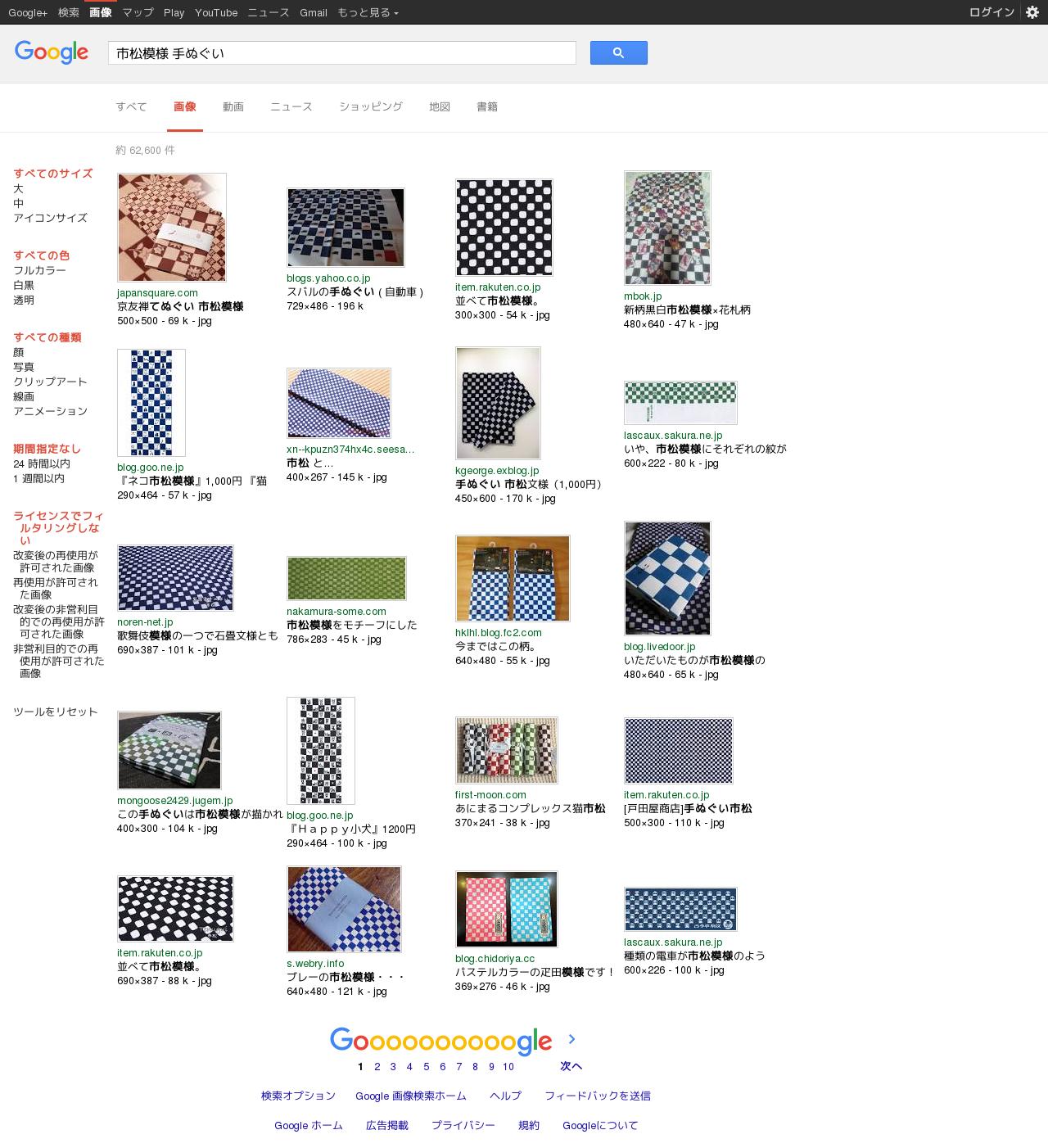
Task: Filter color by 透明
Action: click(24, 300)
